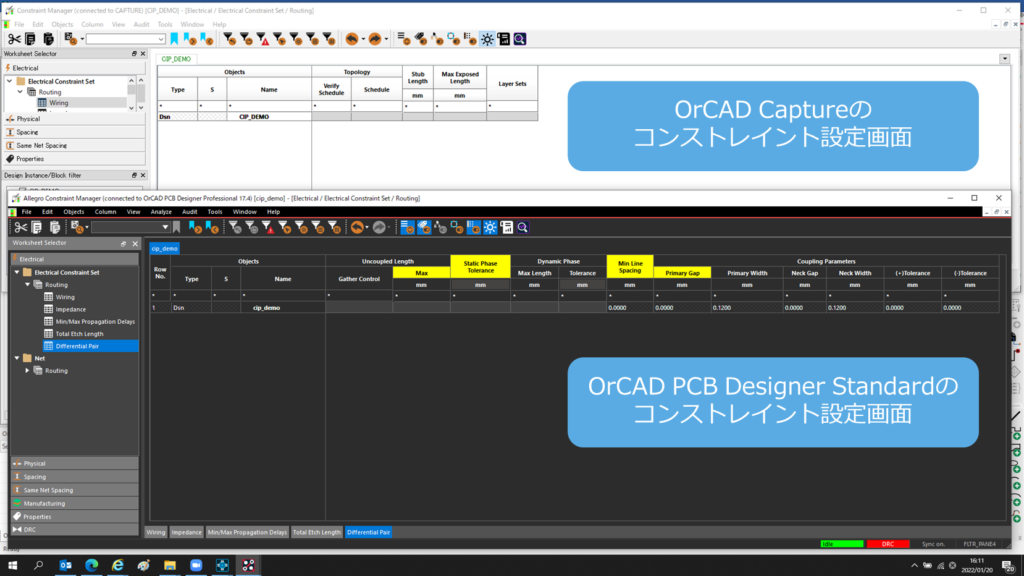
Task: Click the magnifier icon in Capture toolbar
Action: [x=520, y=39]
